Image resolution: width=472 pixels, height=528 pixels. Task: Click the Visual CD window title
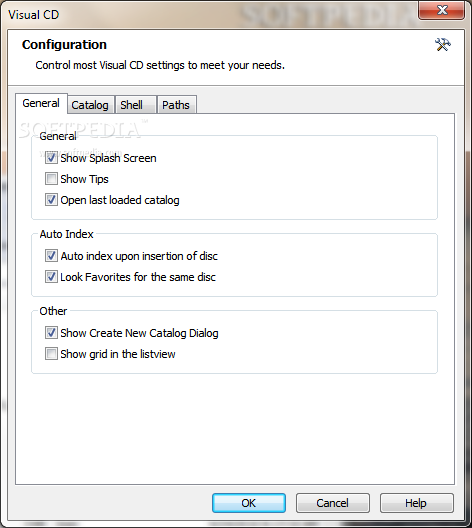(33, 14)
